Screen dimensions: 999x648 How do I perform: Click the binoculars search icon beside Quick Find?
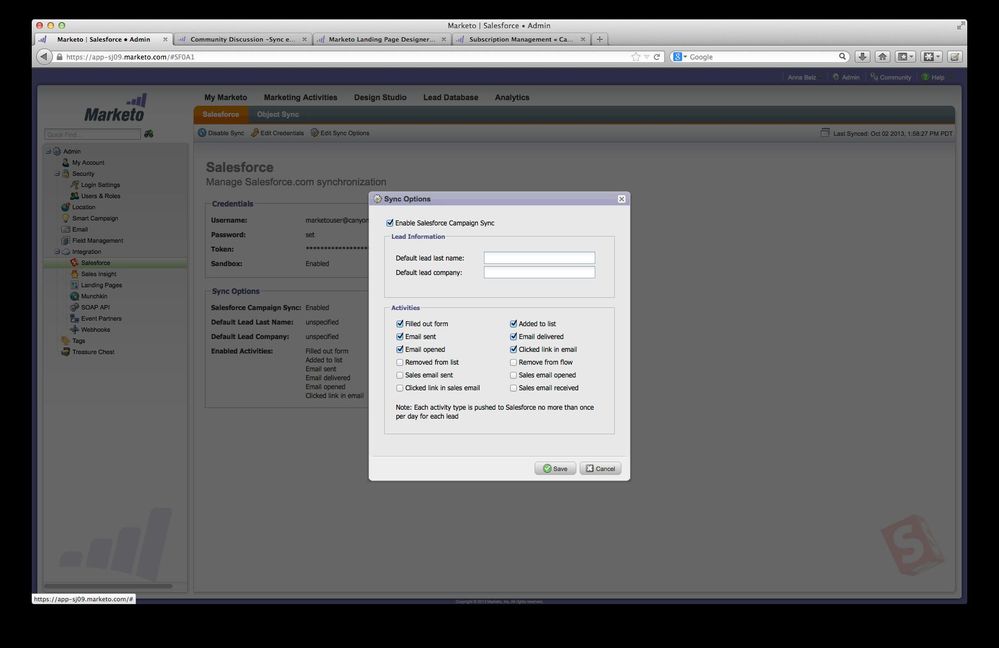tap(149, 133)
